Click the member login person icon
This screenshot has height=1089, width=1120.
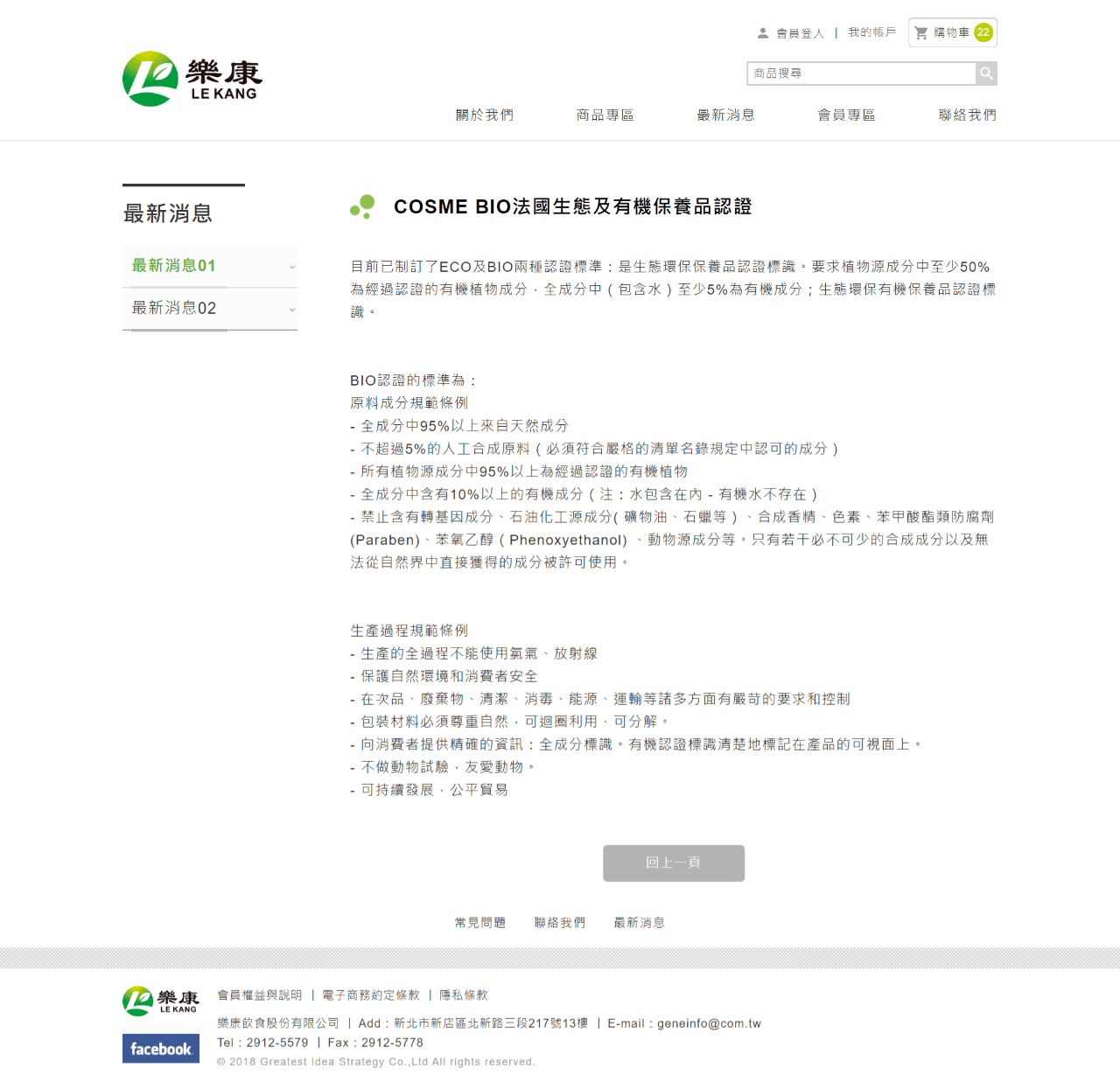click(x=763, y=33)
